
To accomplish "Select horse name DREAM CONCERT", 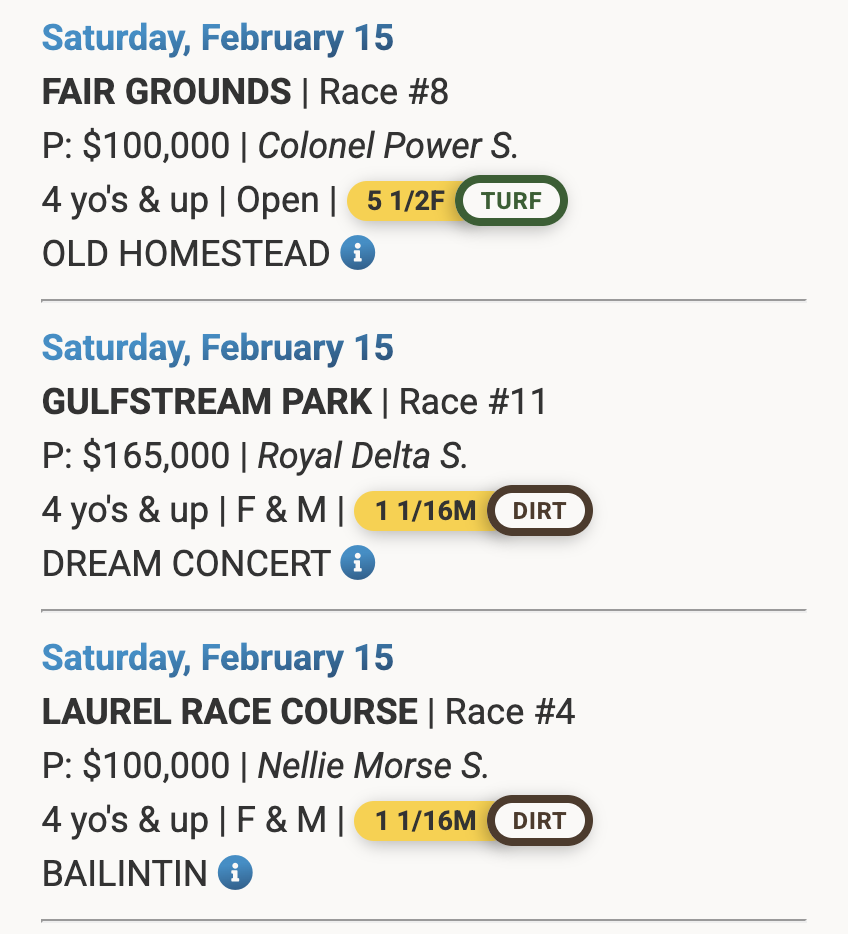I will [185, 564].
